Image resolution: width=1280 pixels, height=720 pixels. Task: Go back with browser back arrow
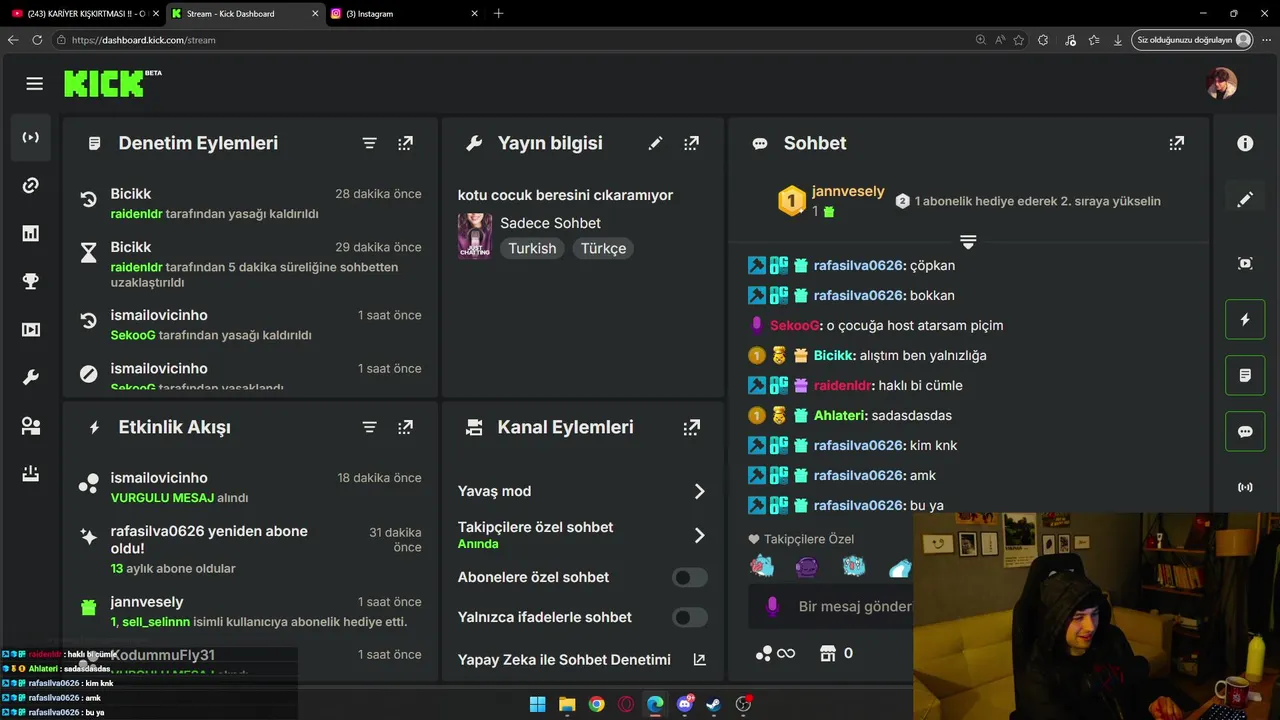(x=13, y=40)
